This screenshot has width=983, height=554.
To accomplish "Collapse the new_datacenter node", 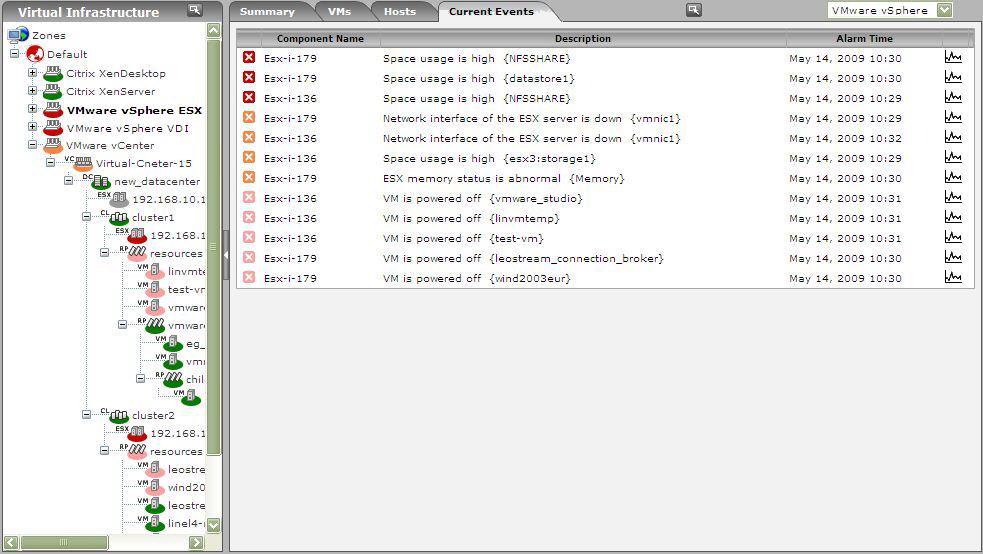I will [68, 180].
